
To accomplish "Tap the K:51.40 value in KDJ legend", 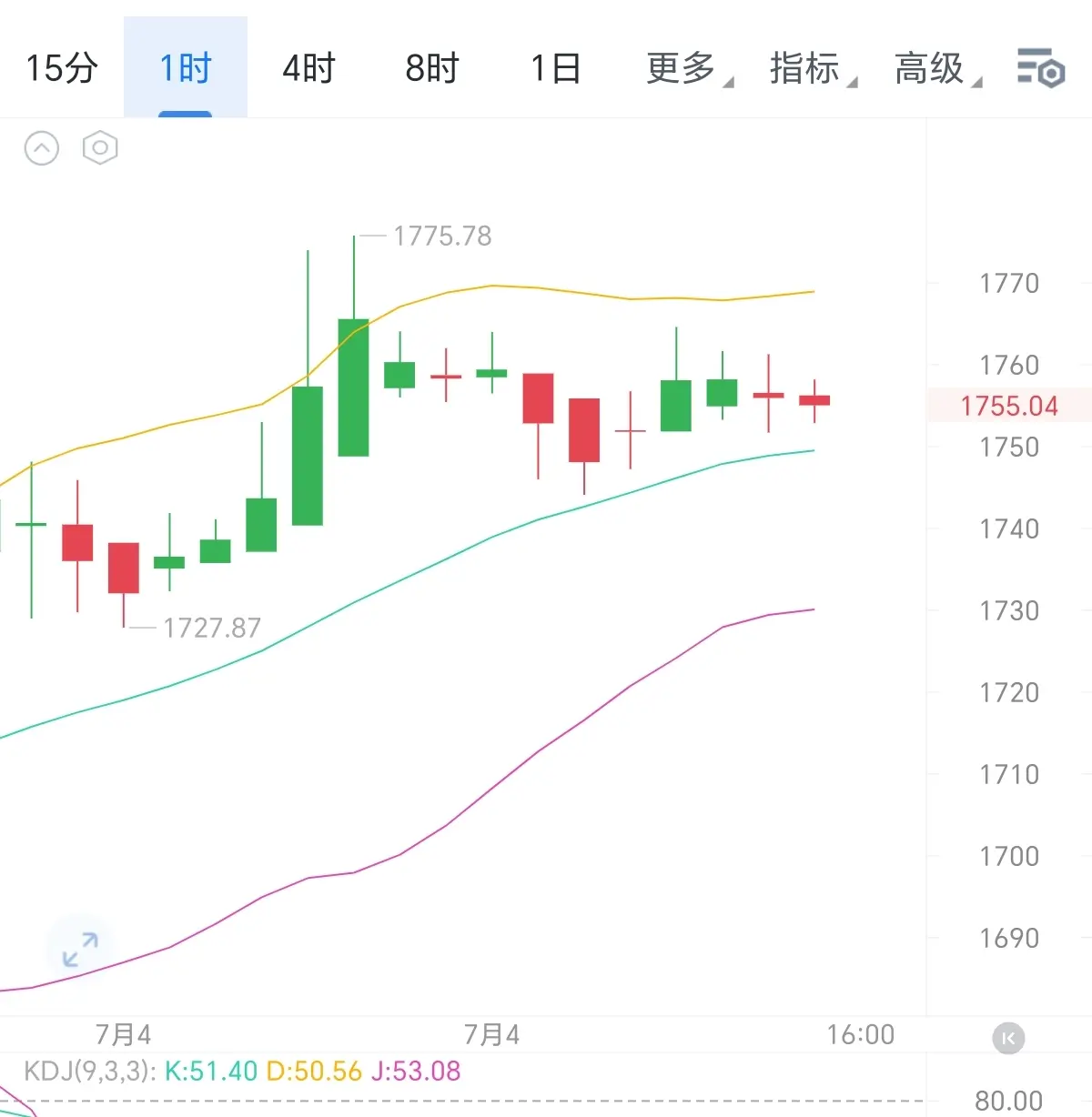I will pyautogui.click(x=211, y=1071).
